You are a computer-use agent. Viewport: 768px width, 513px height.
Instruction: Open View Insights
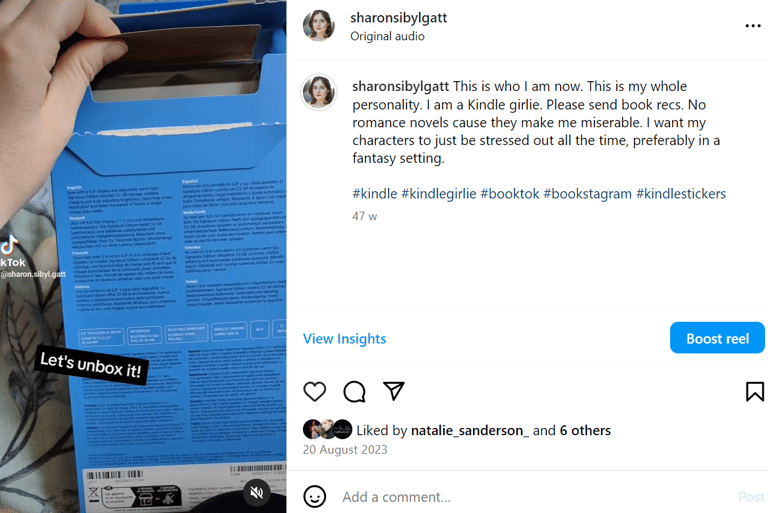tap(344, 339)
